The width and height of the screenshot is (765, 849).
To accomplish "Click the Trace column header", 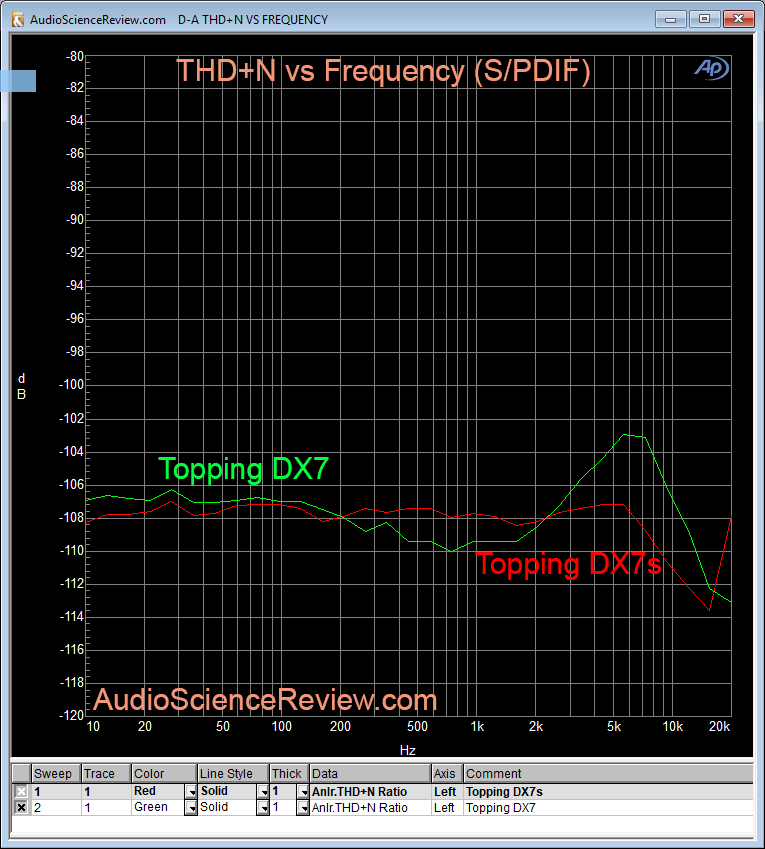I will 106,773.
